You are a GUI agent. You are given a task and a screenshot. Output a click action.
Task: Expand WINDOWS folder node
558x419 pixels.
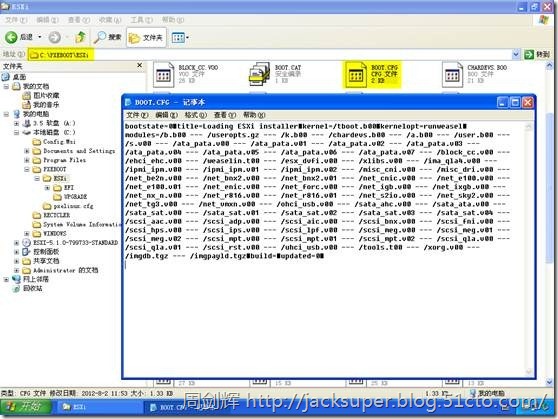[x=27, y=234]
